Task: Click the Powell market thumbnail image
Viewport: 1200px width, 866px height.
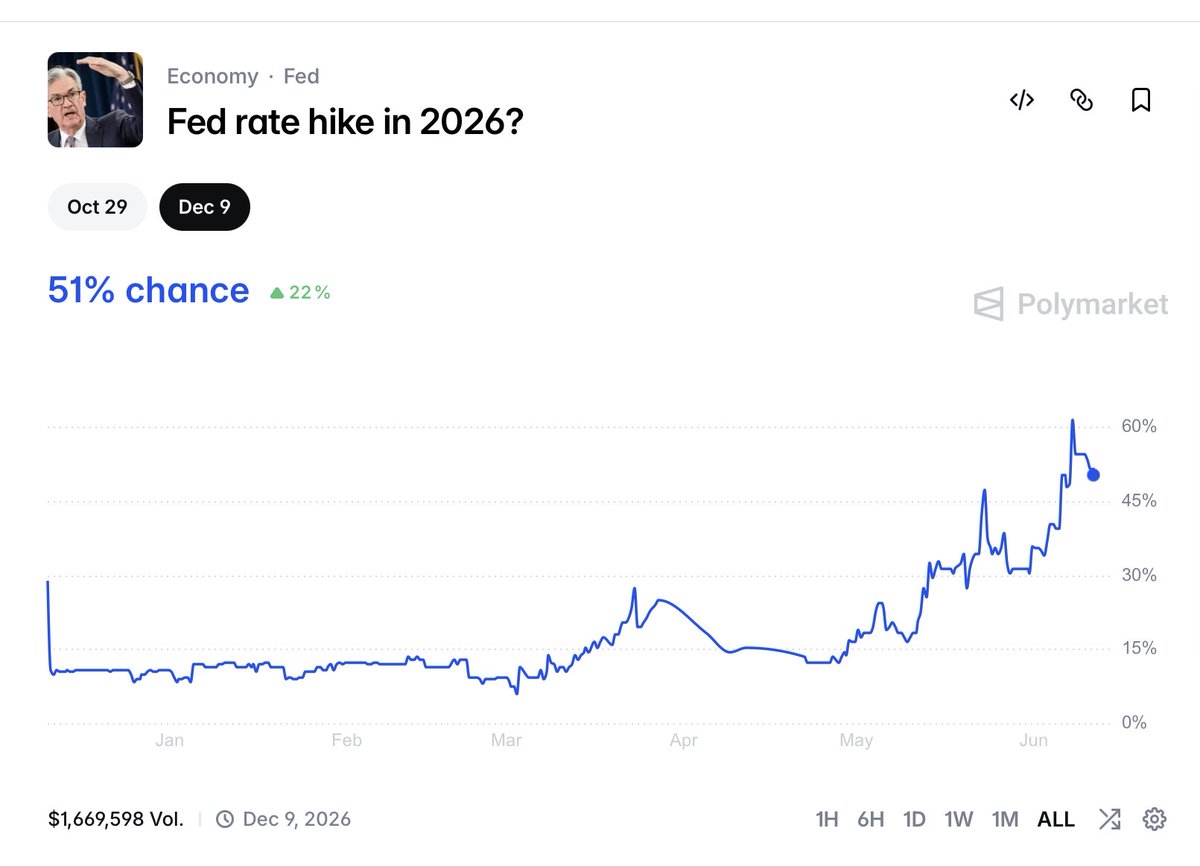Action: tap(95, 100)
